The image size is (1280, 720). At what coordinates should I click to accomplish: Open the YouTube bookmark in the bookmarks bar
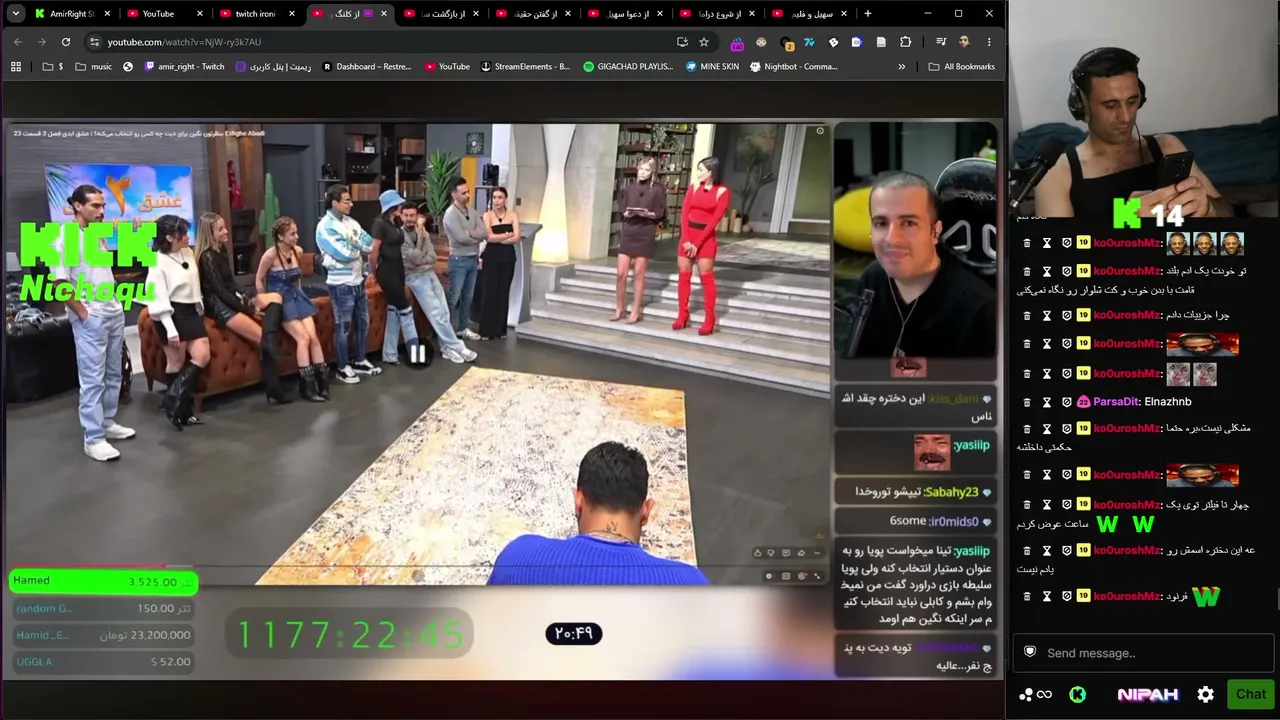[447, 67]
